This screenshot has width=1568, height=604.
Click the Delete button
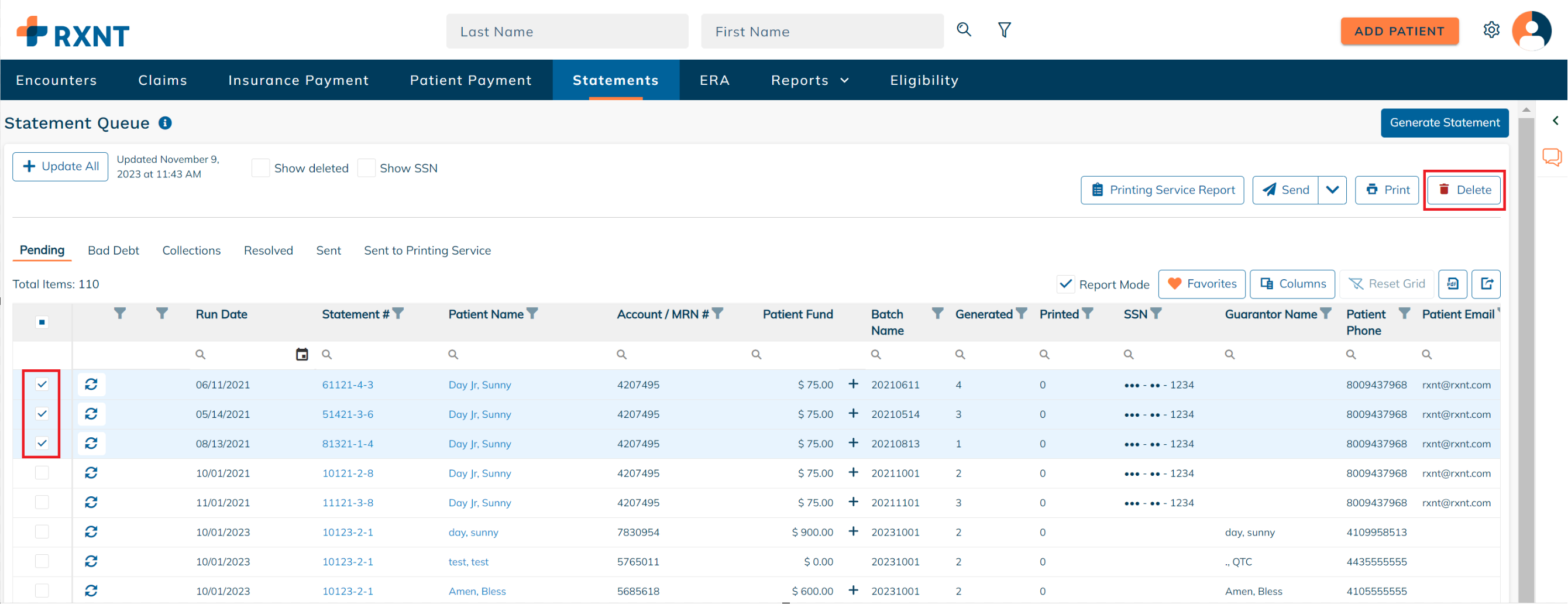[x=1463, y=190]
